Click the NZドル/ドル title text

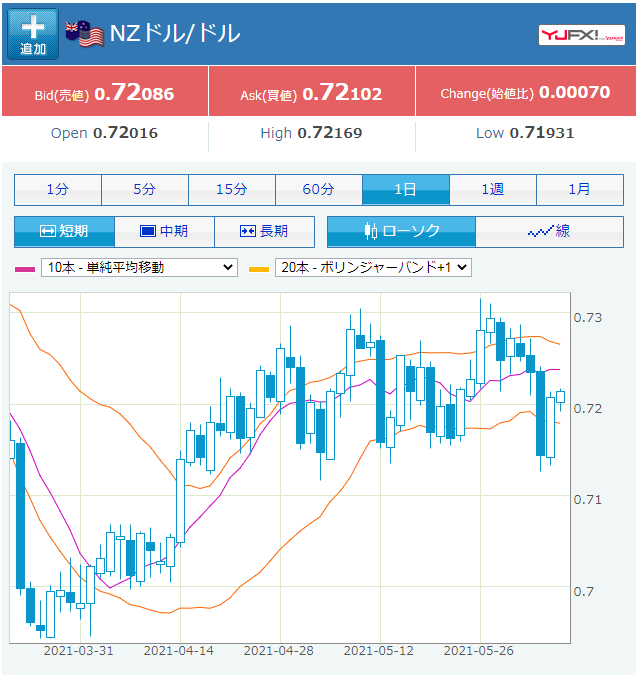tap(175, 34)
